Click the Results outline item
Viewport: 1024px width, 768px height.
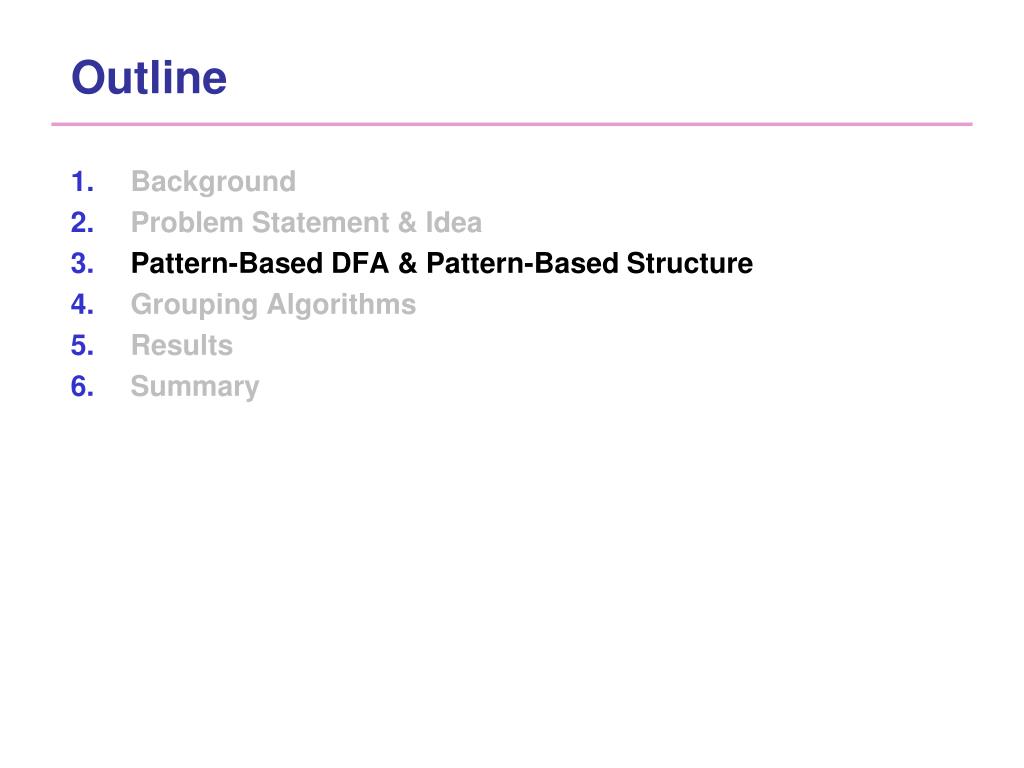182,345
